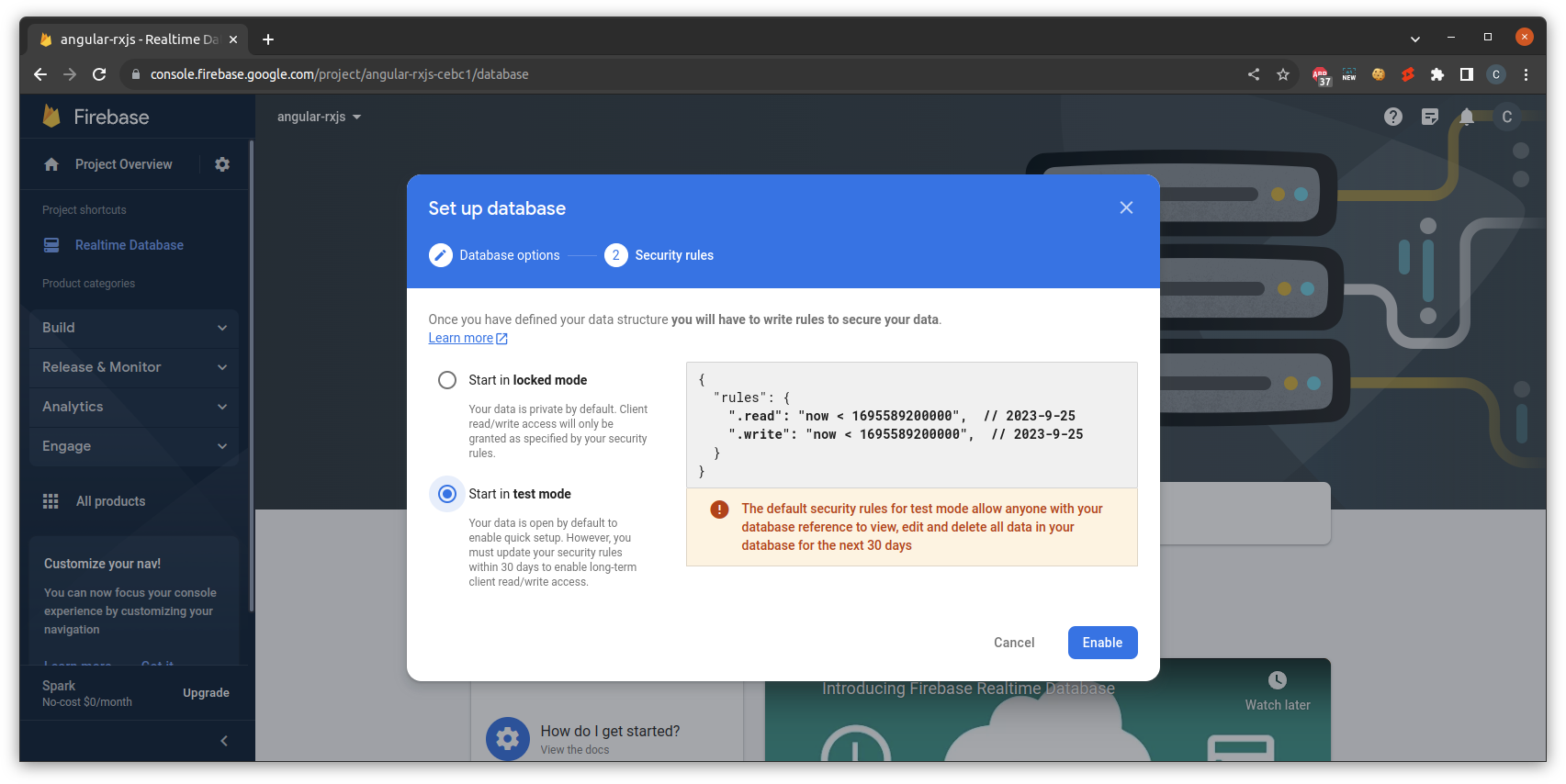Open the release notes feedback icon

click(1430, 117)
